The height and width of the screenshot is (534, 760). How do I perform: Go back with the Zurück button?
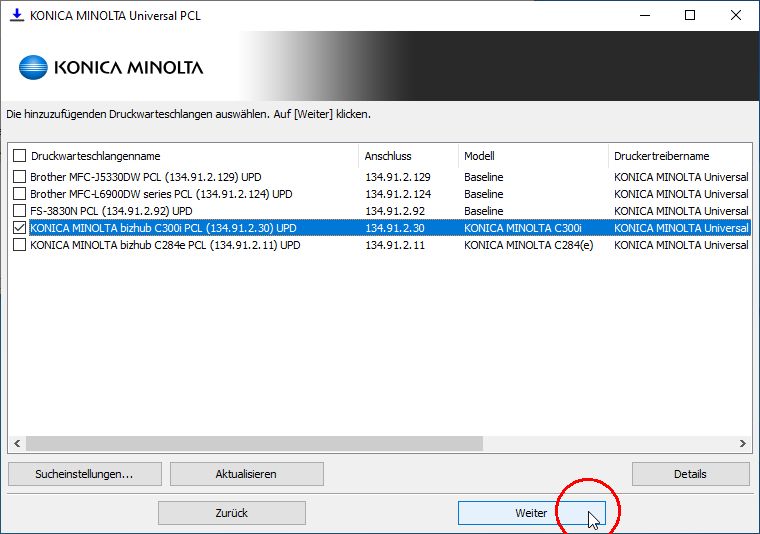pos(231,513)
